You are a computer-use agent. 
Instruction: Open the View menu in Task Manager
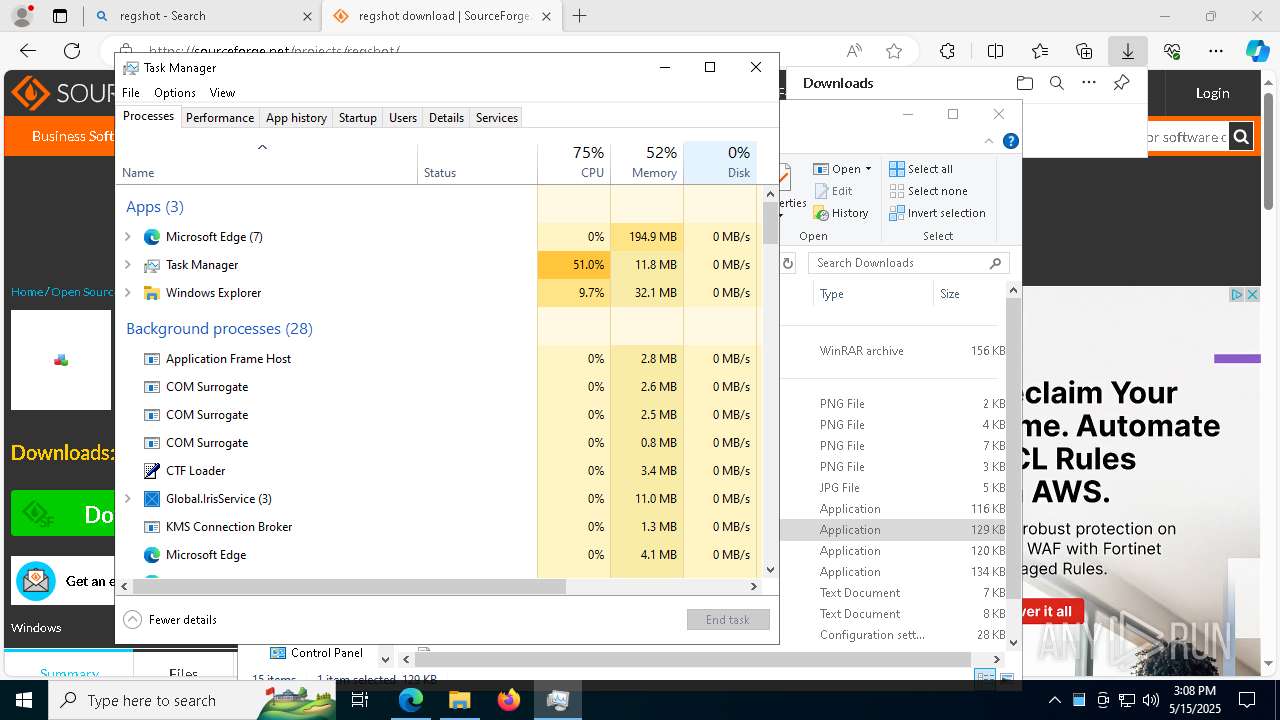coord(222,92)
